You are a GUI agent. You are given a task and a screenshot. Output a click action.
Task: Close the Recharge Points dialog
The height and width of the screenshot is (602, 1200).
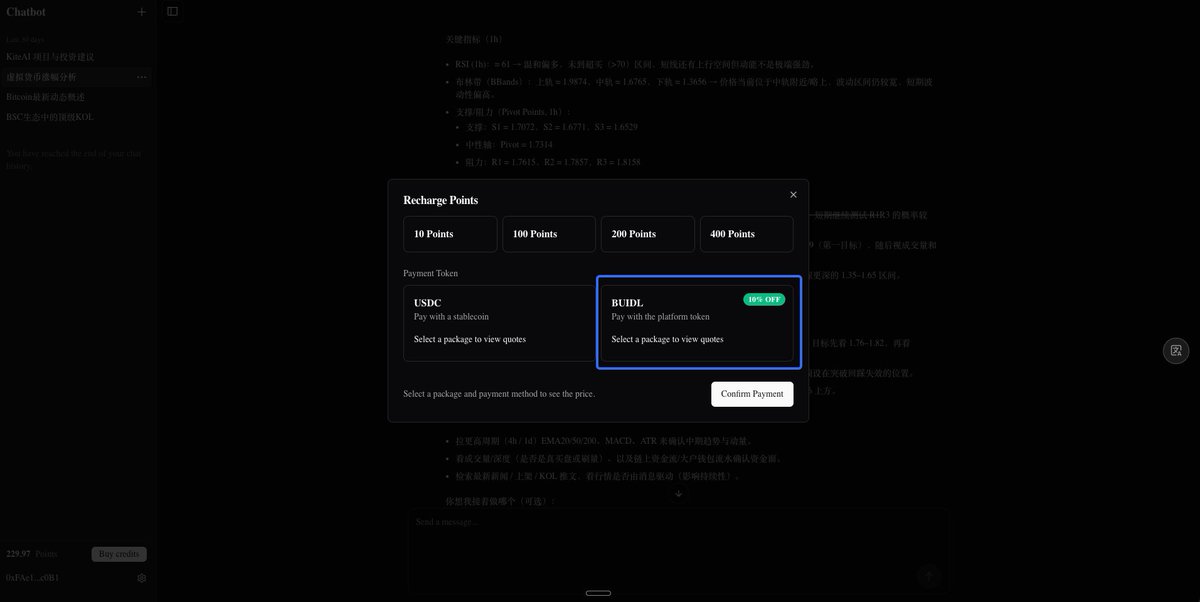[x=793, y=195]
